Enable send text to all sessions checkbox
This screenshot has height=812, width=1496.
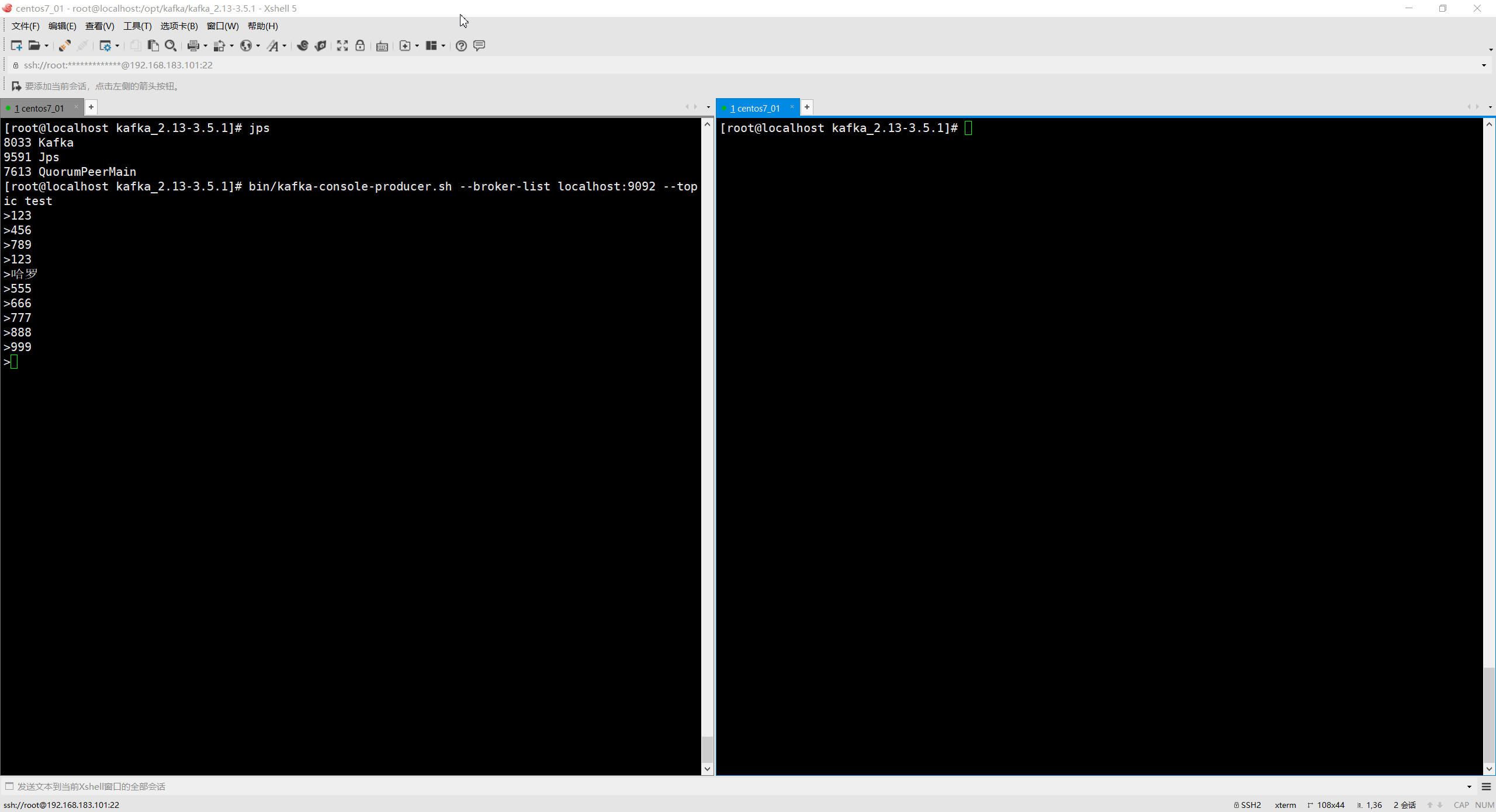click(x=9, y=786)
